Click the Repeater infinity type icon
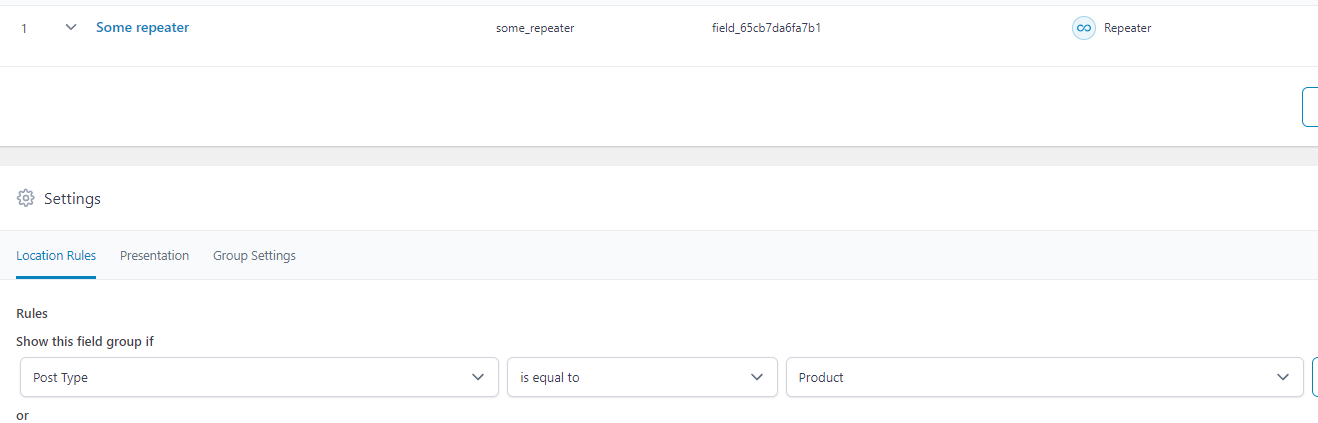The height and width of the screenshot is (423, 1318). [x=1083, y=28]
